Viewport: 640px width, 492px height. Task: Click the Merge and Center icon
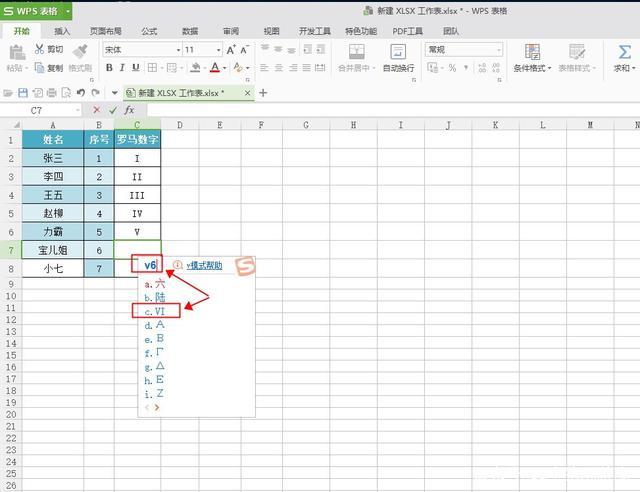[356, 52]
